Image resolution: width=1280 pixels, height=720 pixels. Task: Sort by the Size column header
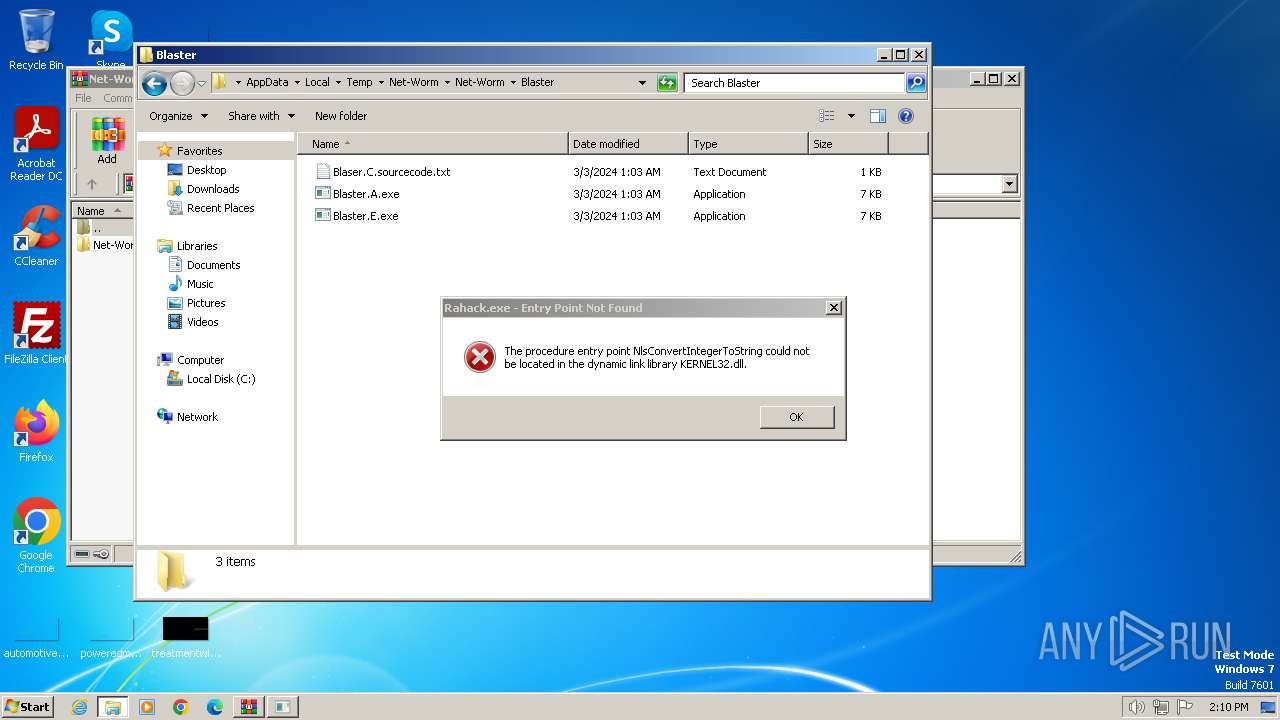tap(848, 144)
